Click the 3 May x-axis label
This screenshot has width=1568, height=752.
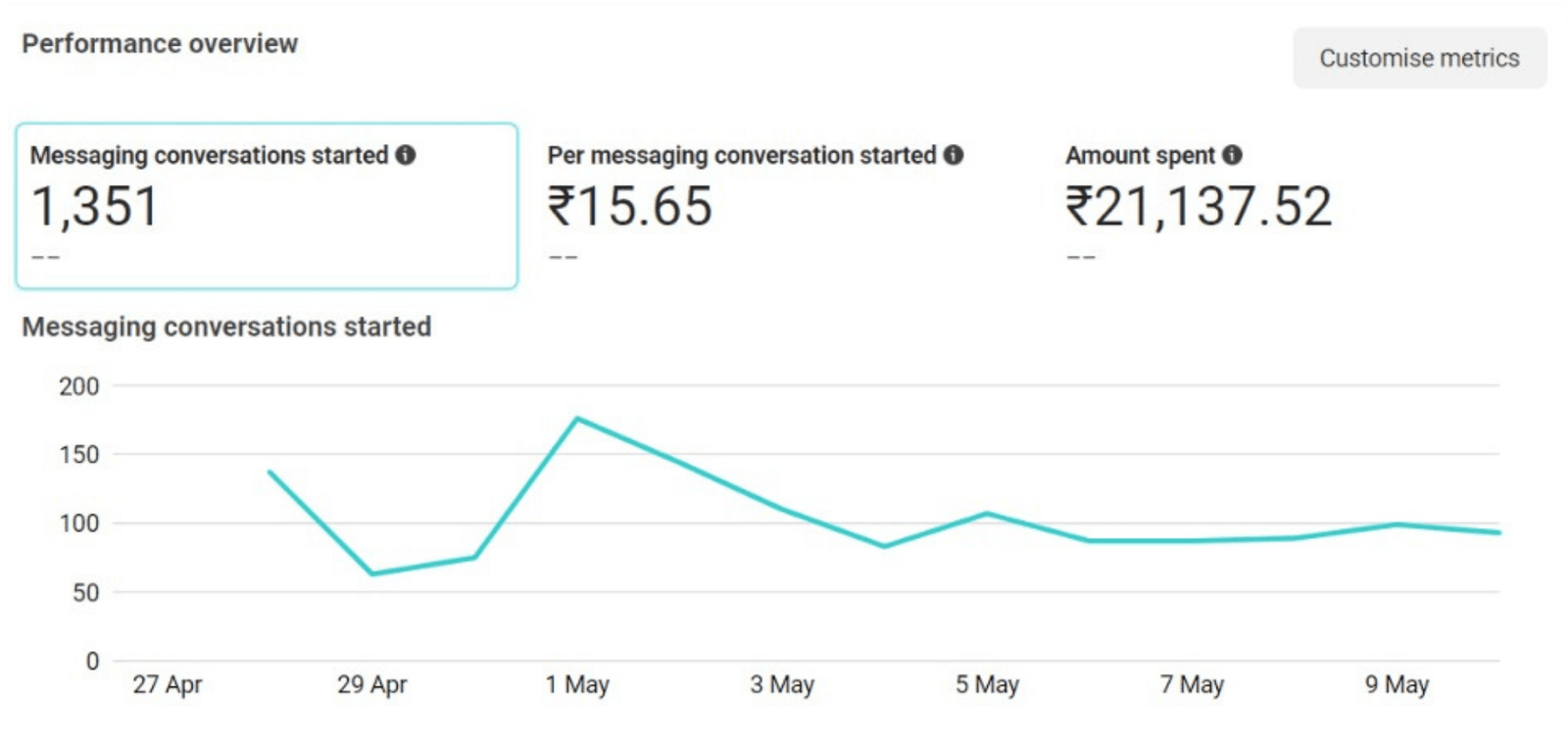pos(782,684)
